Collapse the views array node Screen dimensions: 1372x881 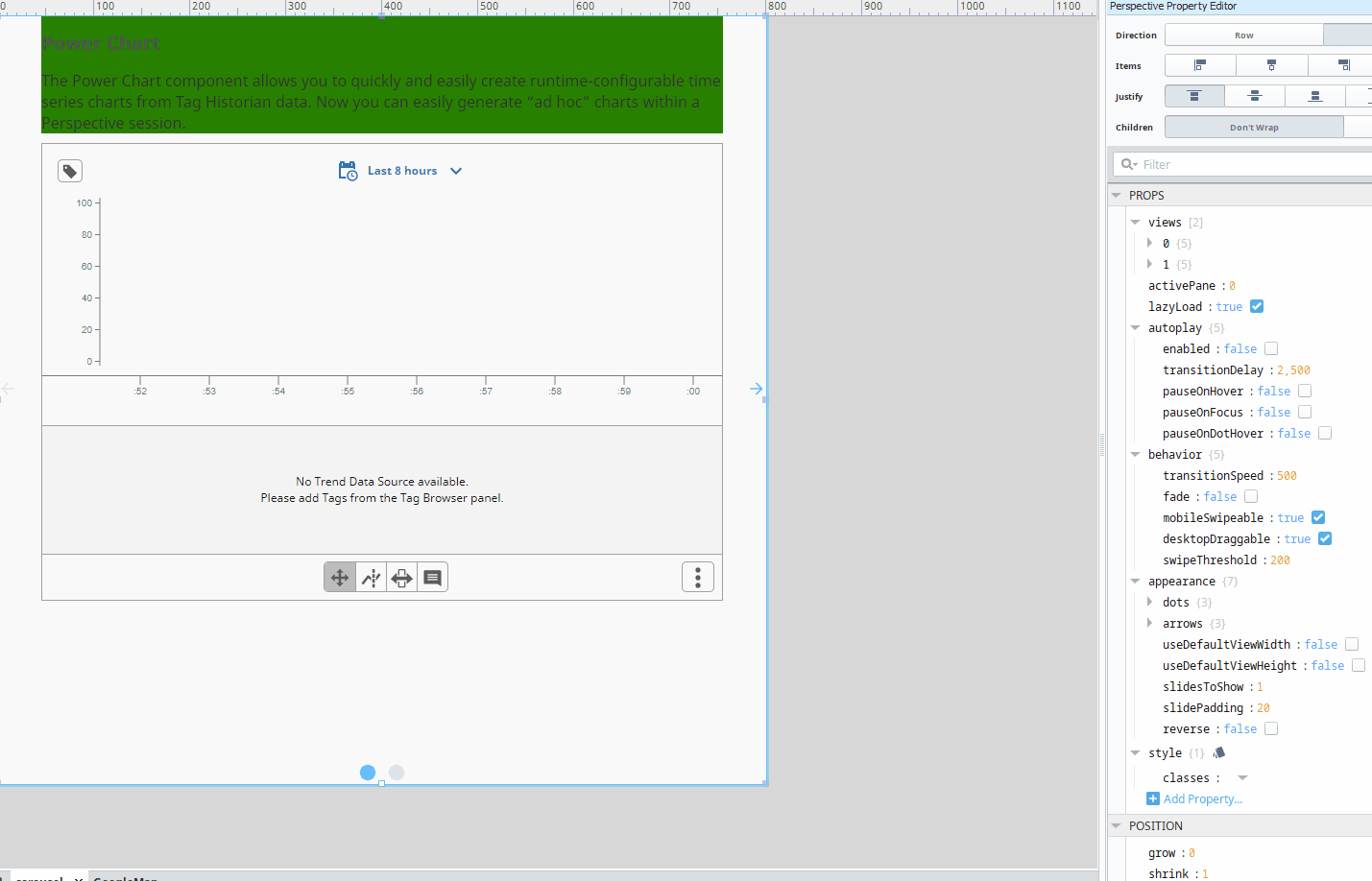[1136, 222]
